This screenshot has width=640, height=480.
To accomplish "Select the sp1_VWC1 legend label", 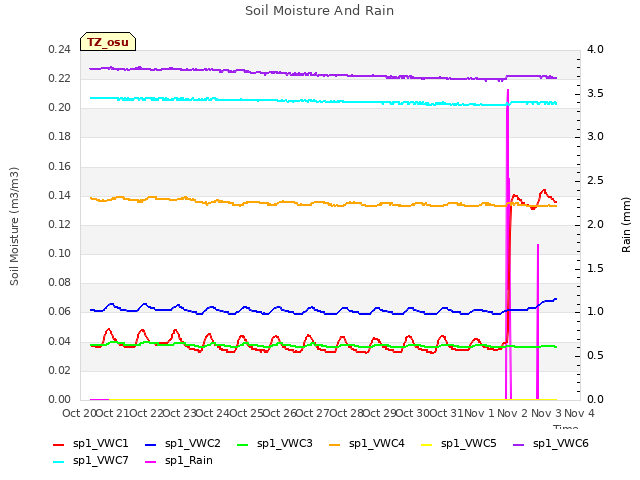I will tap(100, 443).
